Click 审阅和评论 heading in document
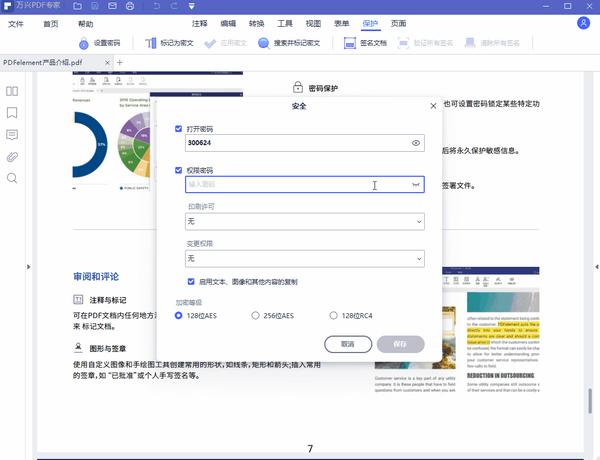The width and height of the screenshot is (600, 460). pyautogui.click(x=96, y=276)
